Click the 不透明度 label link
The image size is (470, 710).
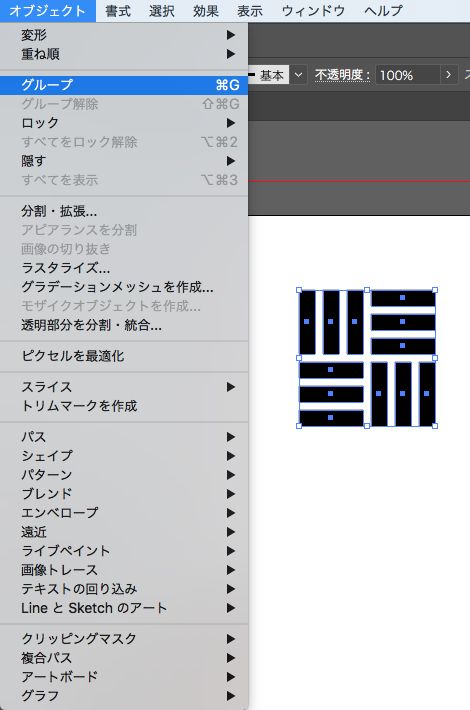pyautogui.click(x=342, y=75)
